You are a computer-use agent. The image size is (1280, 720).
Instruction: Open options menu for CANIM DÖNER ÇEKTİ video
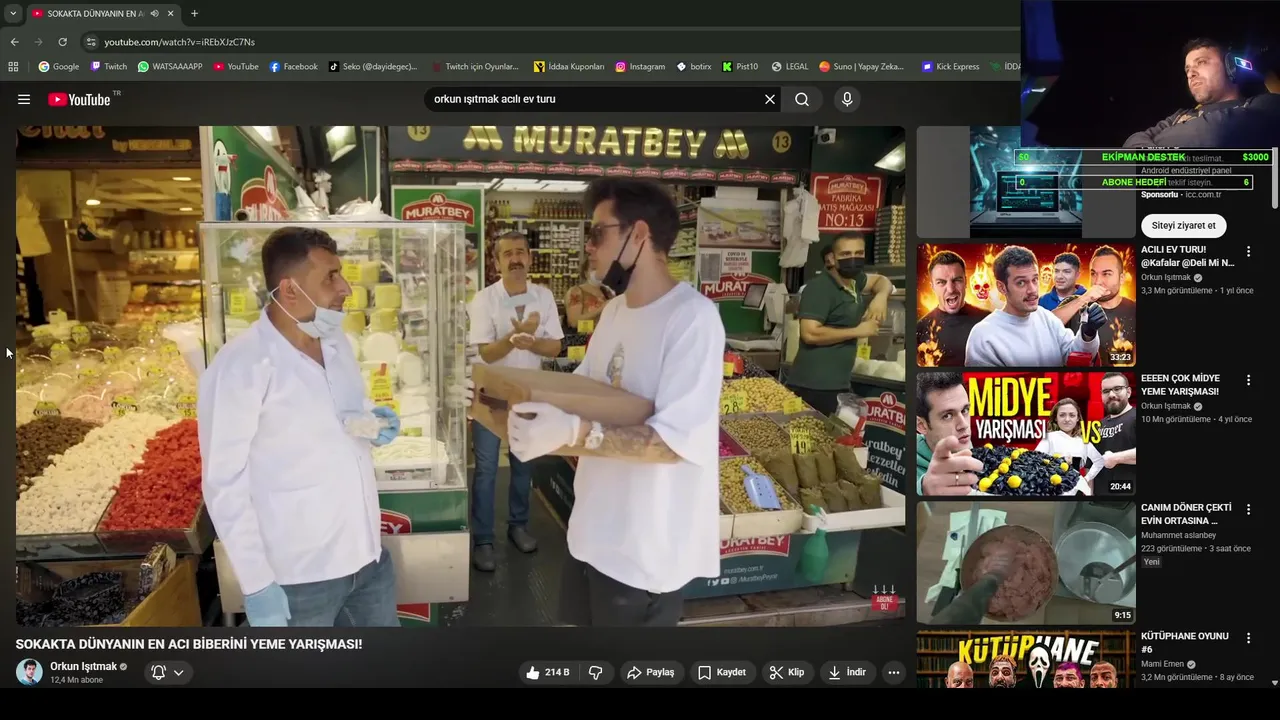click(x=1248, y=509)
